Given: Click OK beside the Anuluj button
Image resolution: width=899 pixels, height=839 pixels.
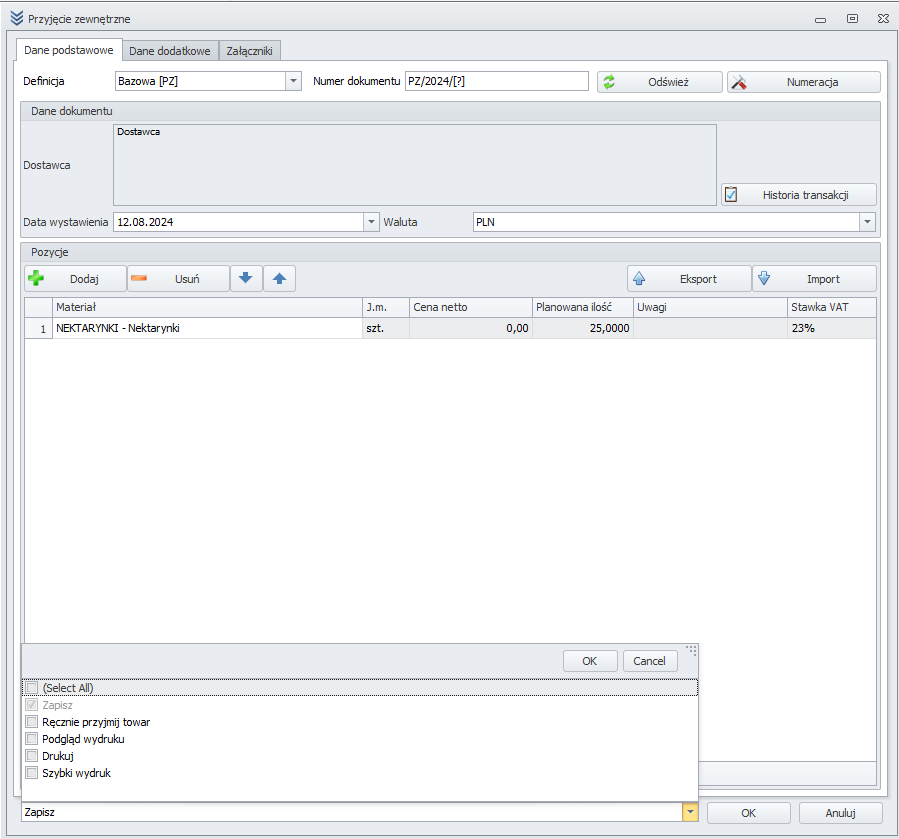Looking at the screenshot, I should pos(748,813).
